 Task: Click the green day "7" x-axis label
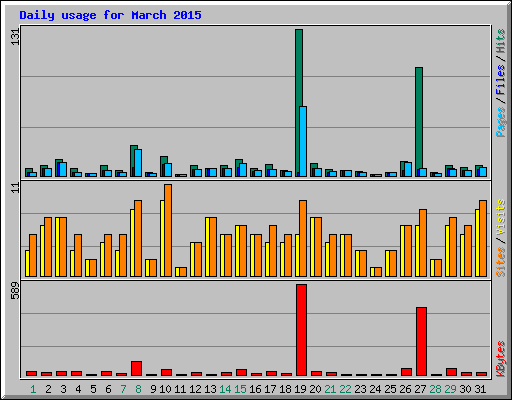(123, 389)
